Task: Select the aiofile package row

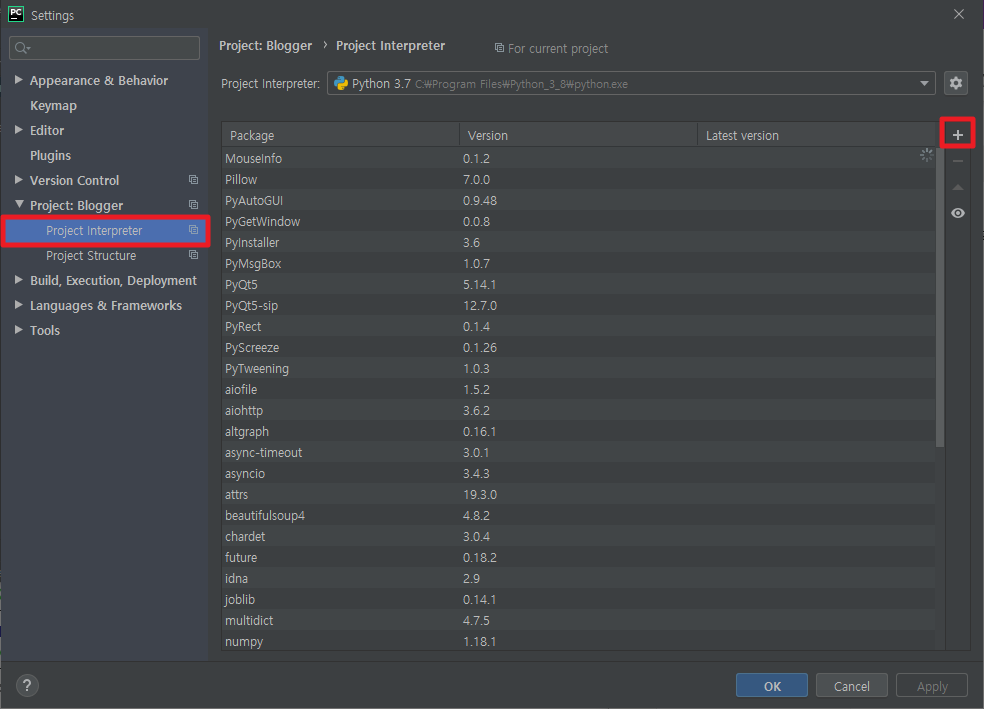Action: [x=579, y=390]
